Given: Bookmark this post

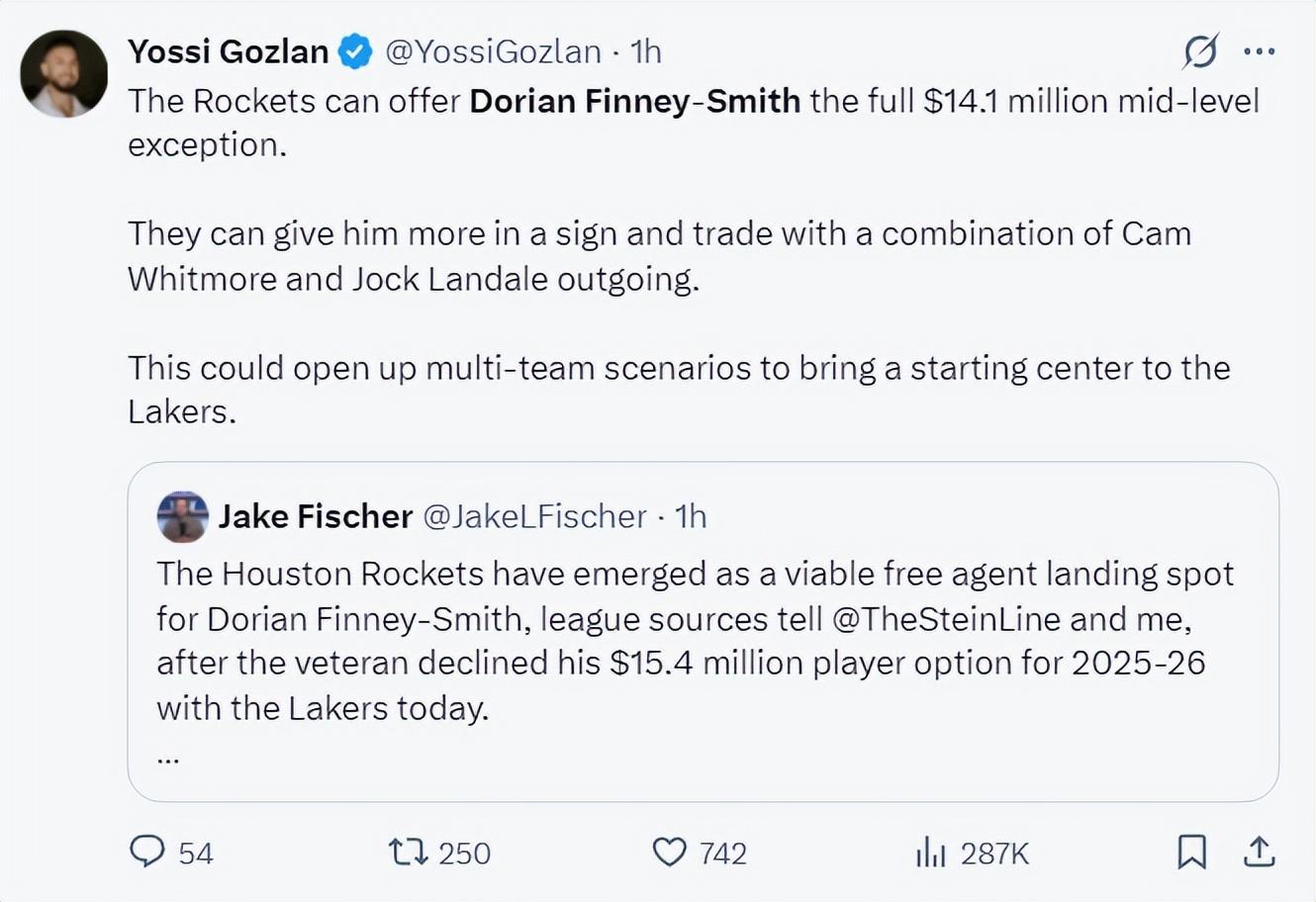Looking at the screenshot, I should [x=1191, y=852].
